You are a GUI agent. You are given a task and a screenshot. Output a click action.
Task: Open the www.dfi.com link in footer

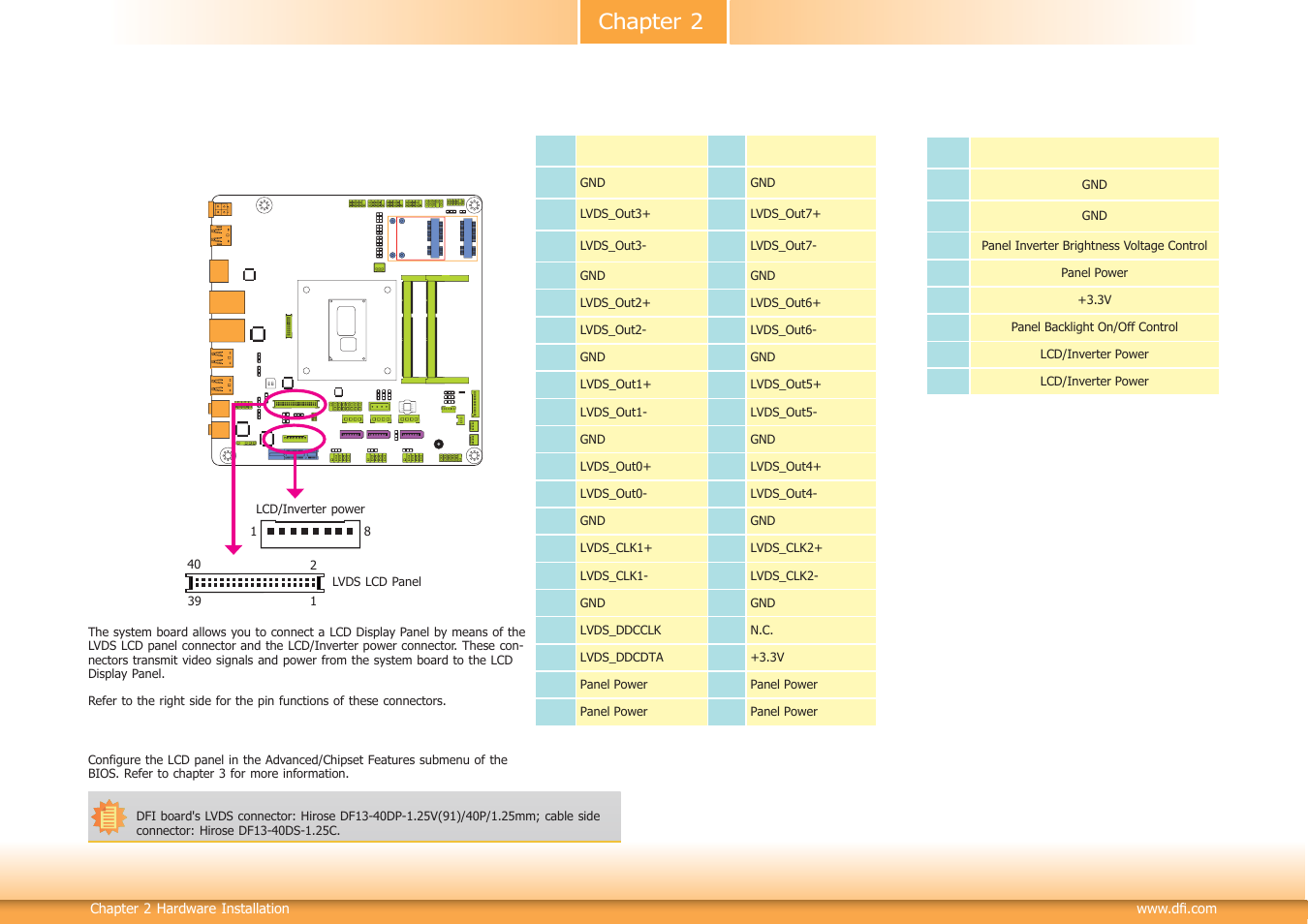[x=1176, y=909]
